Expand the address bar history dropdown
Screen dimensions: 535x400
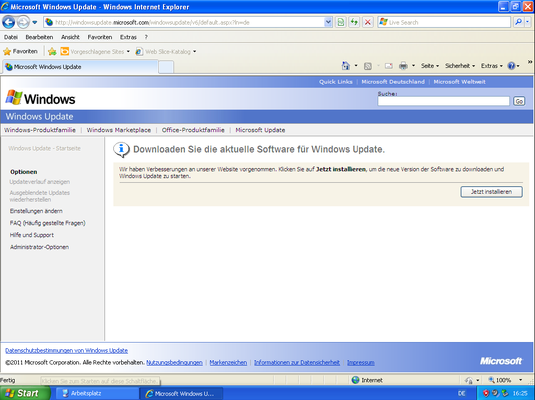[x=328, y=23]
